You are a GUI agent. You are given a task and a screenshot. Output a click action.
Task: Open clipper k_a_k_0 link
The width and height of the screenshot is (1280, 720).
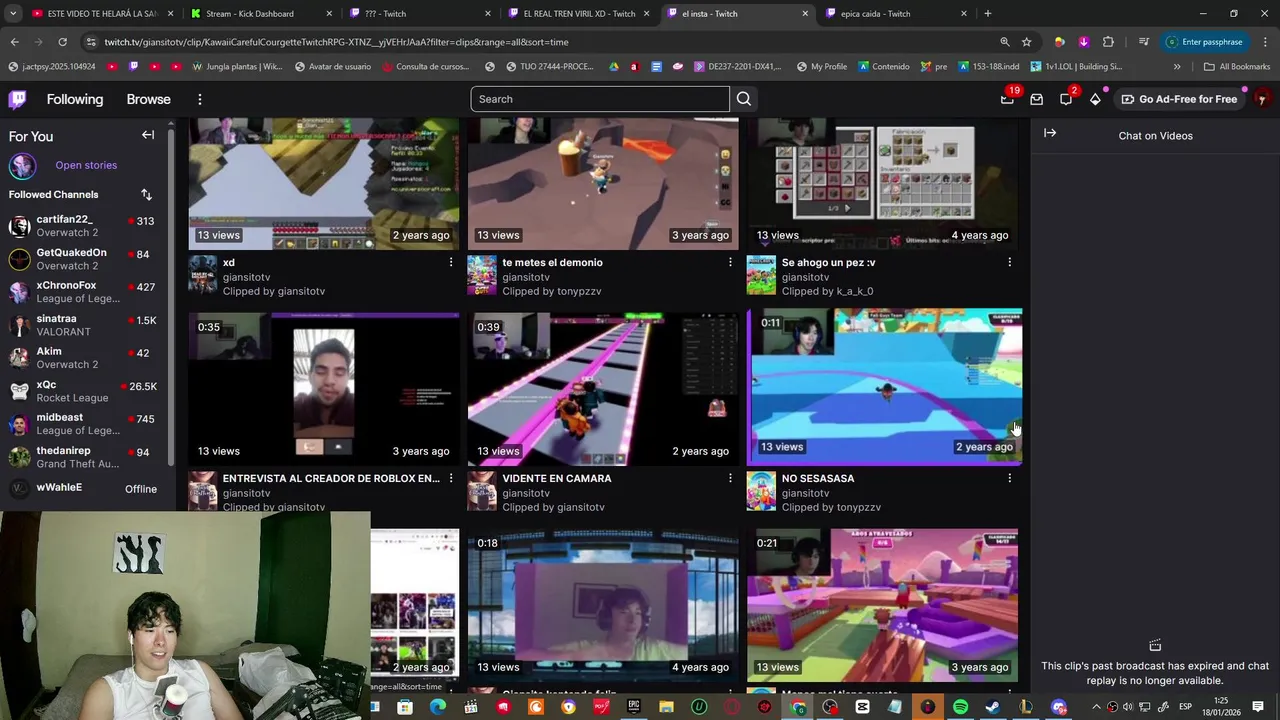pos(854,291)
